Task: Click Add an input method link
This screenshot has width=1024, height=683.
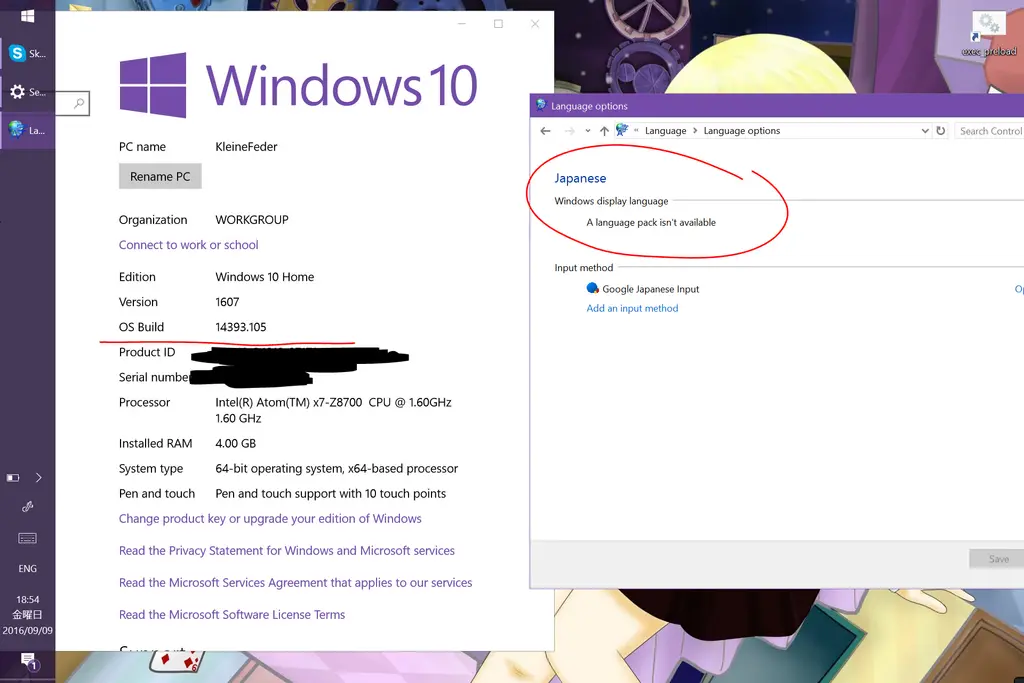Action: tap(632, 308)
